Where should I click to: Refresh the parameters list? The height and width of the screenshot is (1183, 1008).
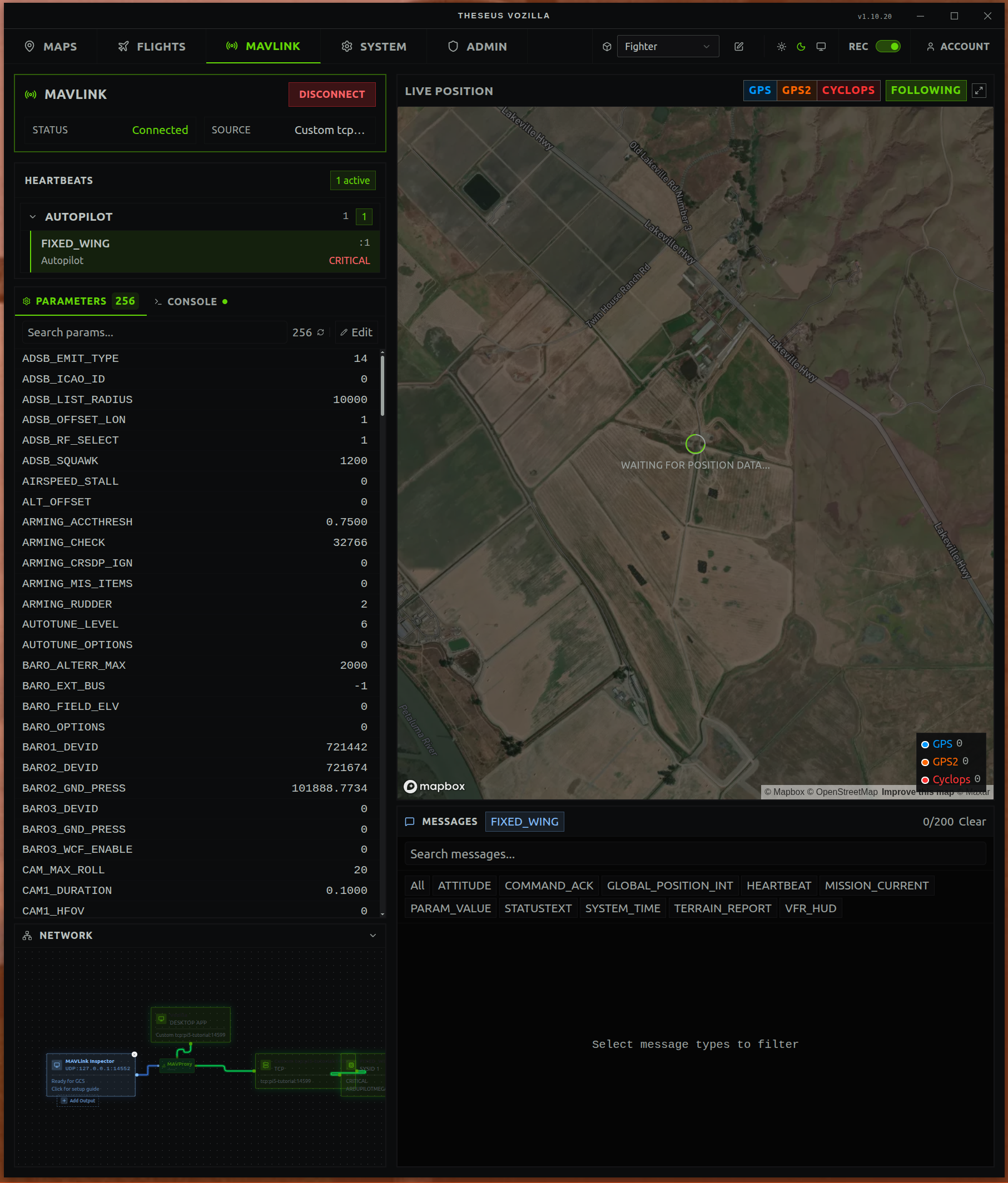coord(321,332)
